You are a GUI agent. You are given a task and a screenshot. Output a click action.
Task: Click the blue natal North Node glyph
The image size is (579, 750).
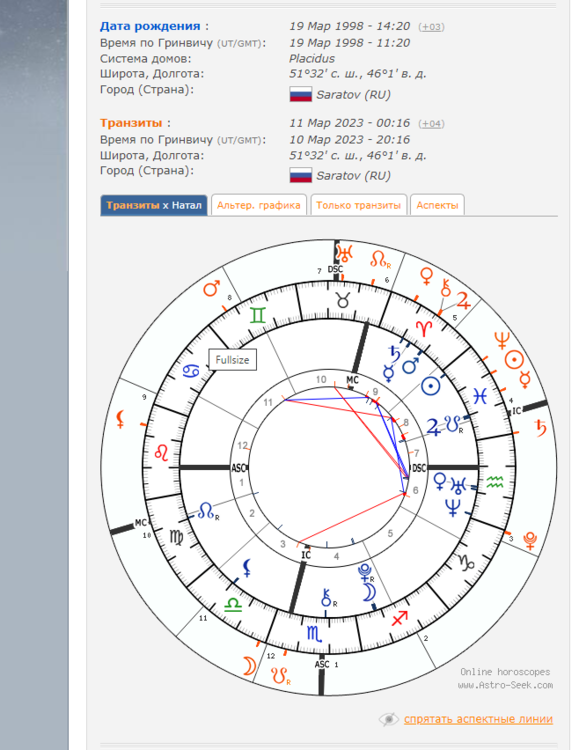point(208,511)
